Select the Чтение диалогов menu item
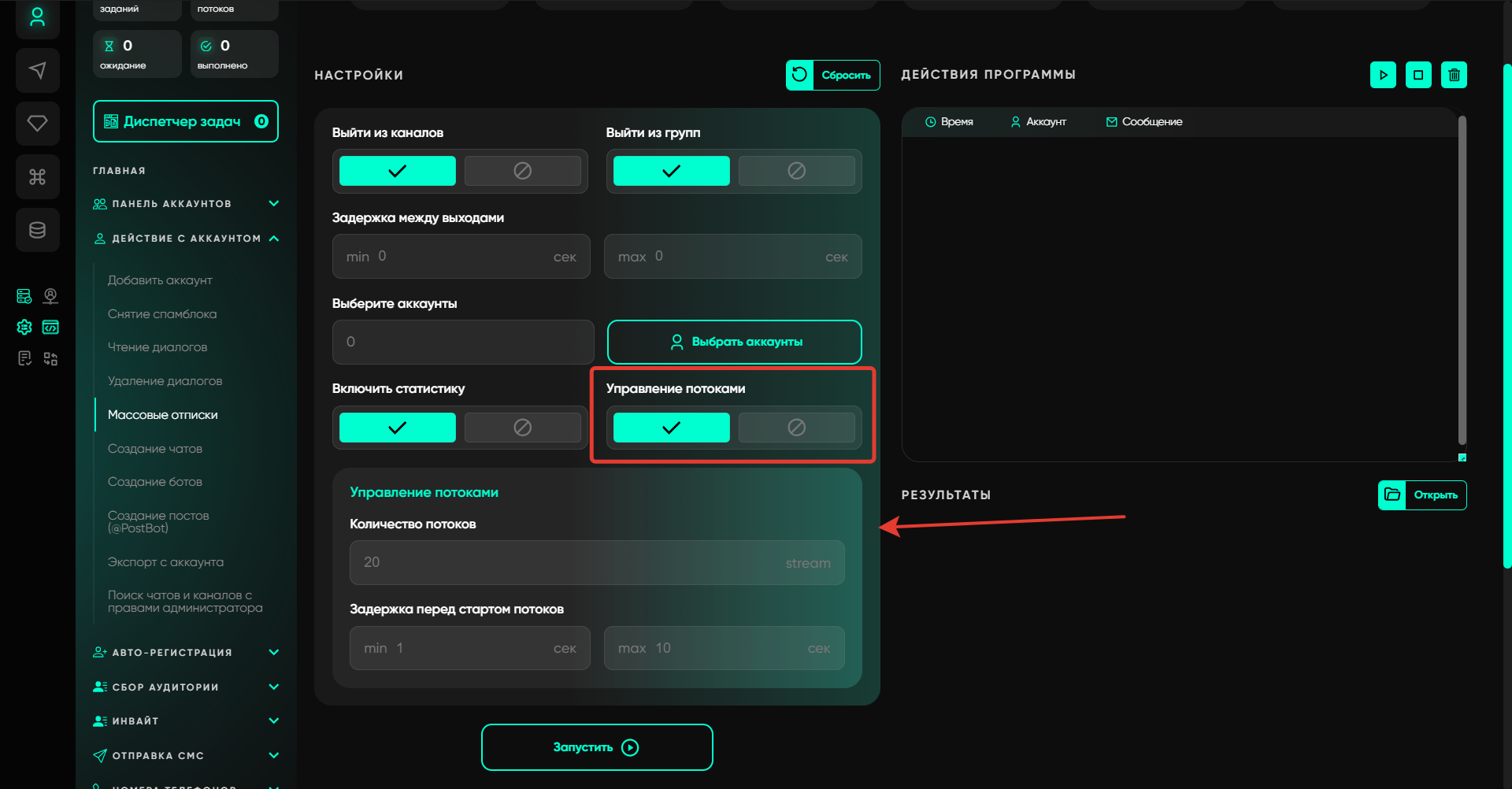This screenshot has height=789, width=1512. [157, 347]
